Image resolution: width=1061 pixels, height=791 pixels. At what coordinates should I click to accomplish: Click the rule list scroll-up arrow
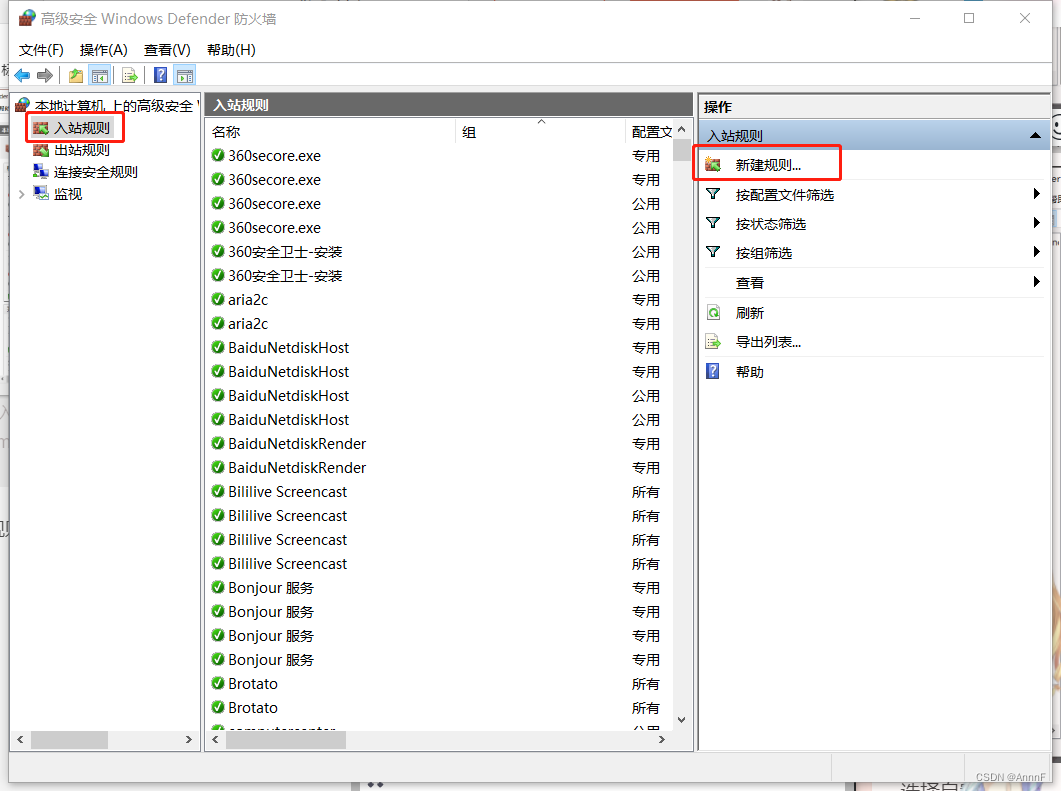click(x=681, y=129)
